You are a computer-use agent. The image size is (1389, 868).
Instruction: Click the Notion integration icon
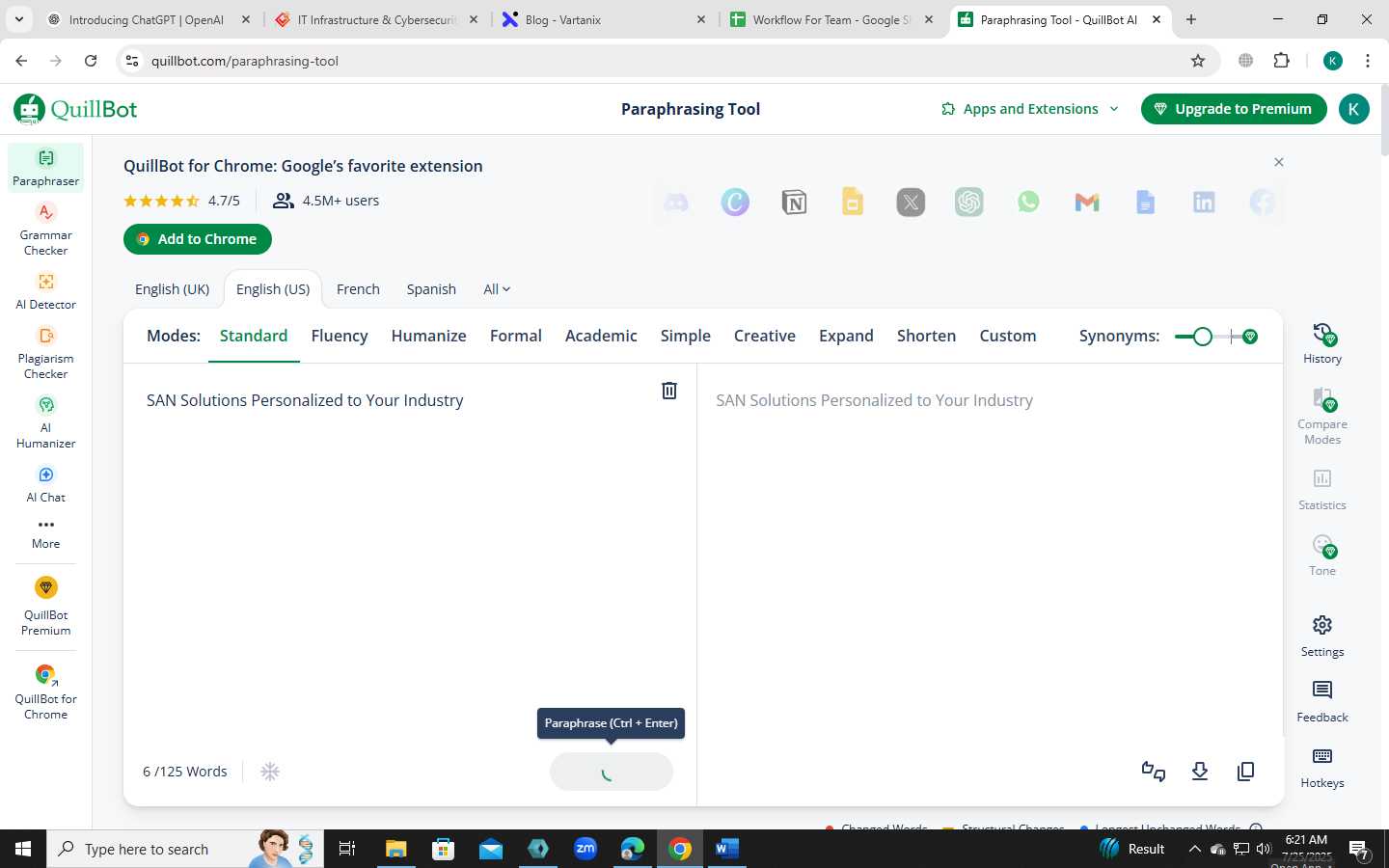point(794,202)
